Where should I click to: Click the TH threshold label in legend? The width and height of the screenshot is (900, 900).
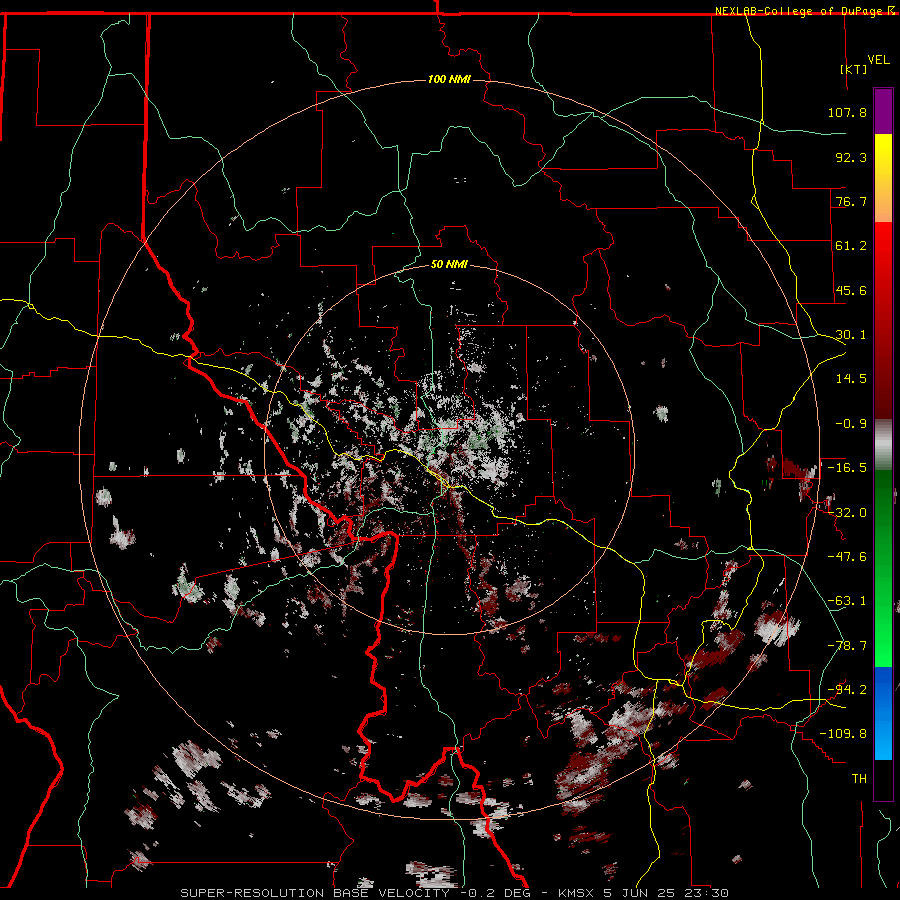(x=859, y=779)
